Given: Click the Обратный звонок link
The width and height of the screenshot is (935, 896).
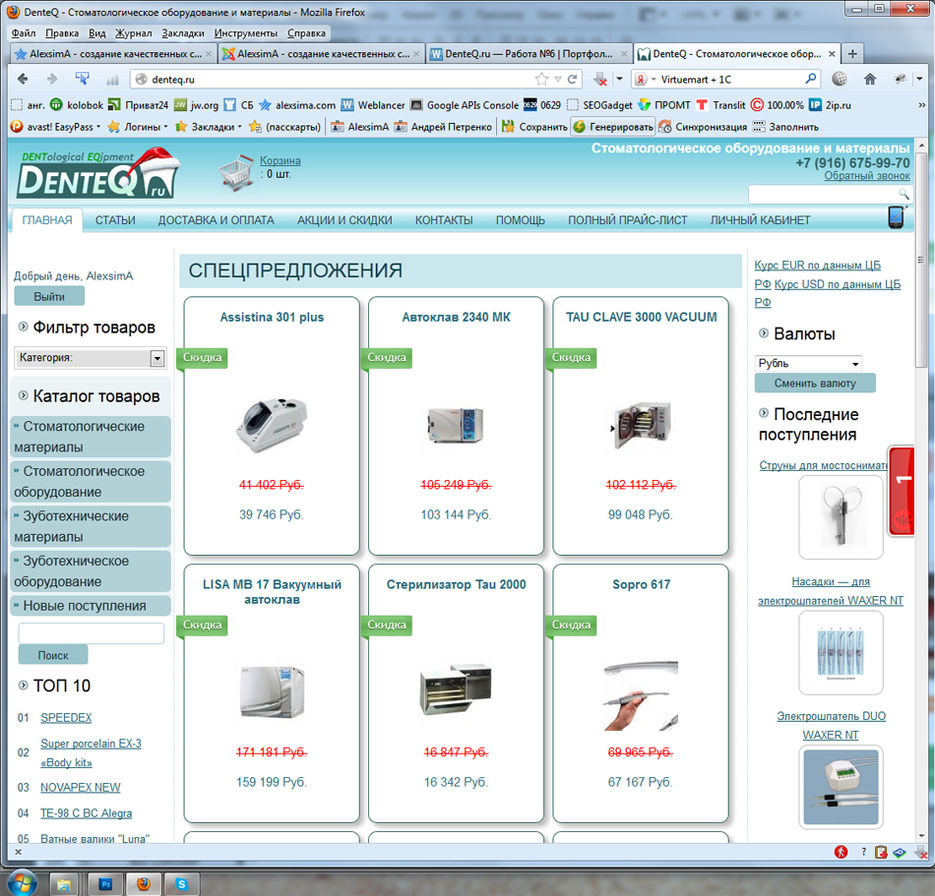Looking at the screenshot, I should click(867, 176).
